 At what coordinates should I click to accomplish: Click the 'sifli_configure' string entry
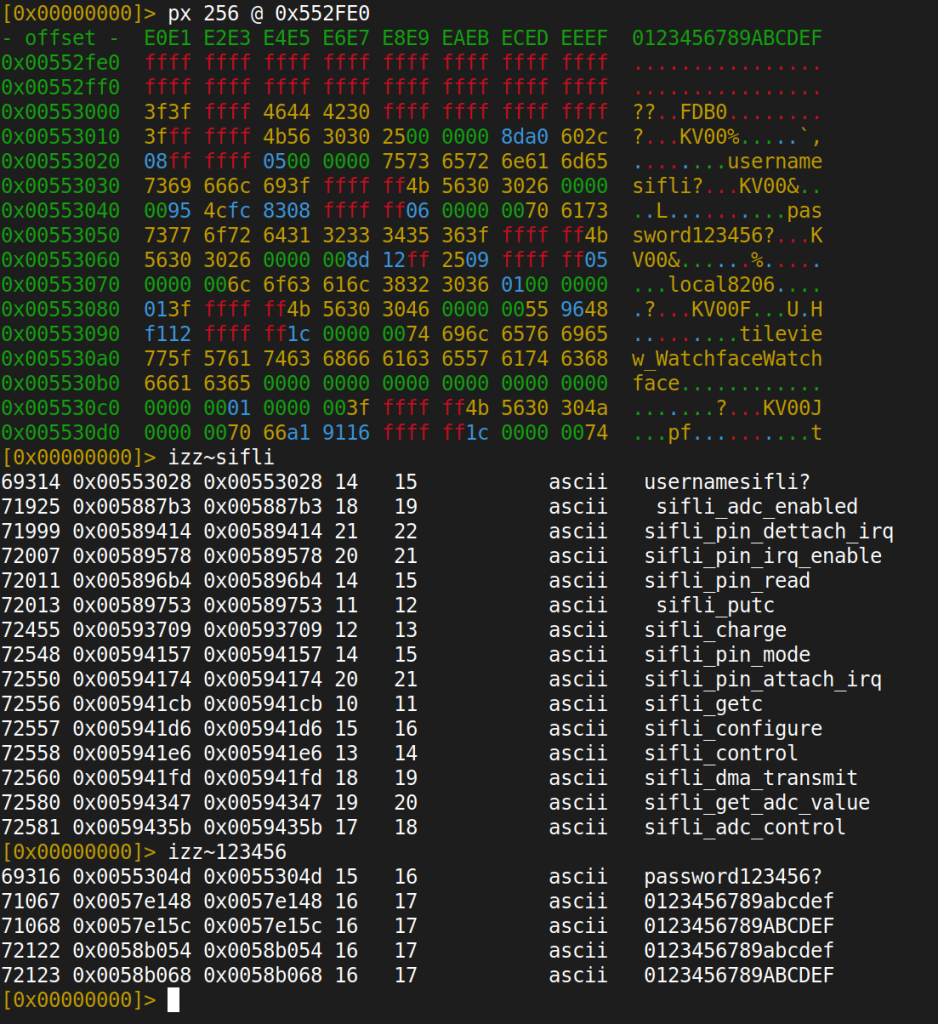point(733,729)
